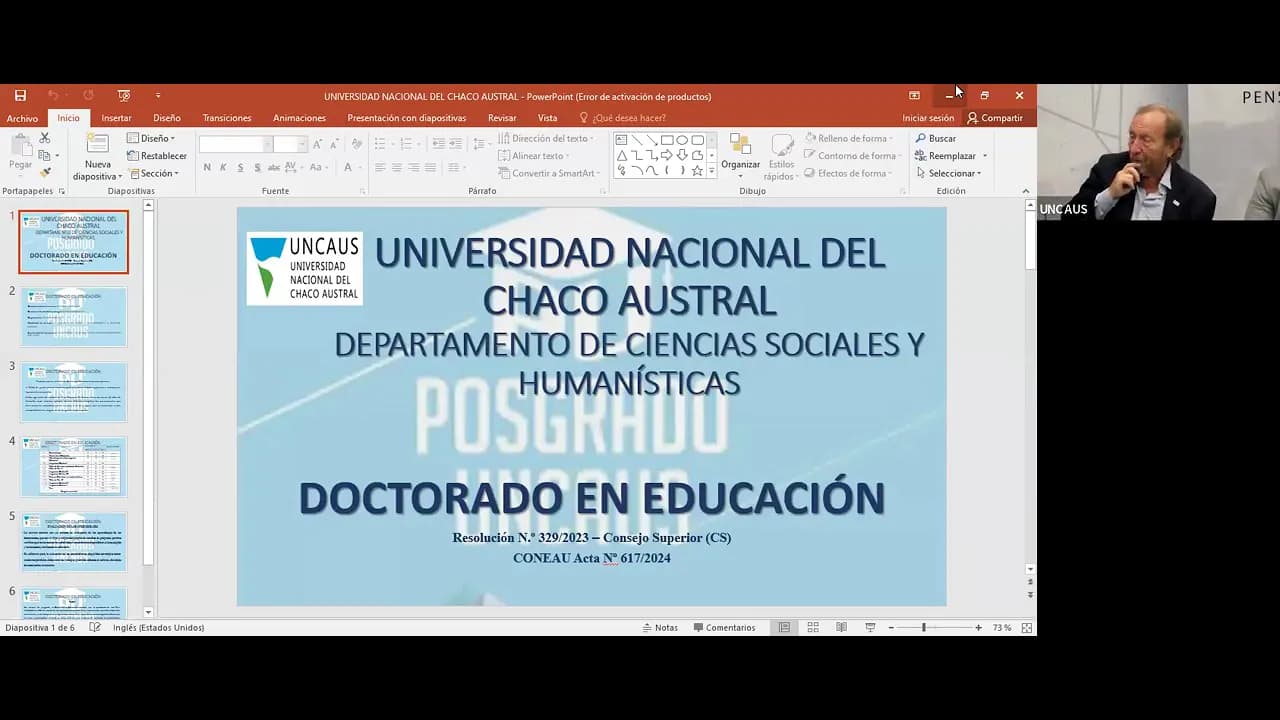Screen dimensions: 1280x720
Task: Click zoom in plus button
Action: pyautogui.click(x=978, y=628)
